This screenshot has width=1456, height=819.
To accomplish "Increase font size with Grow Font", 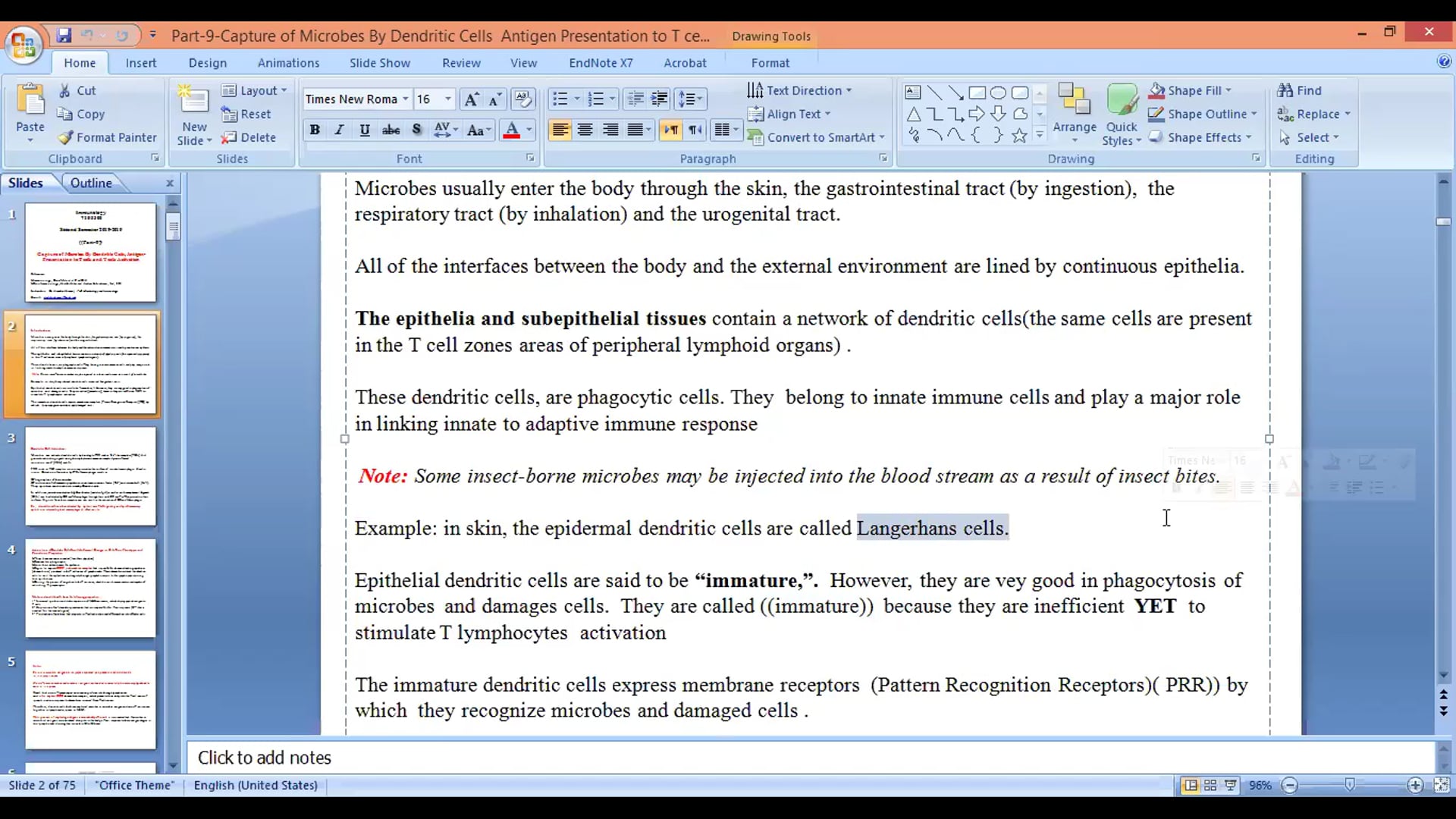I will tap(471, 99).
